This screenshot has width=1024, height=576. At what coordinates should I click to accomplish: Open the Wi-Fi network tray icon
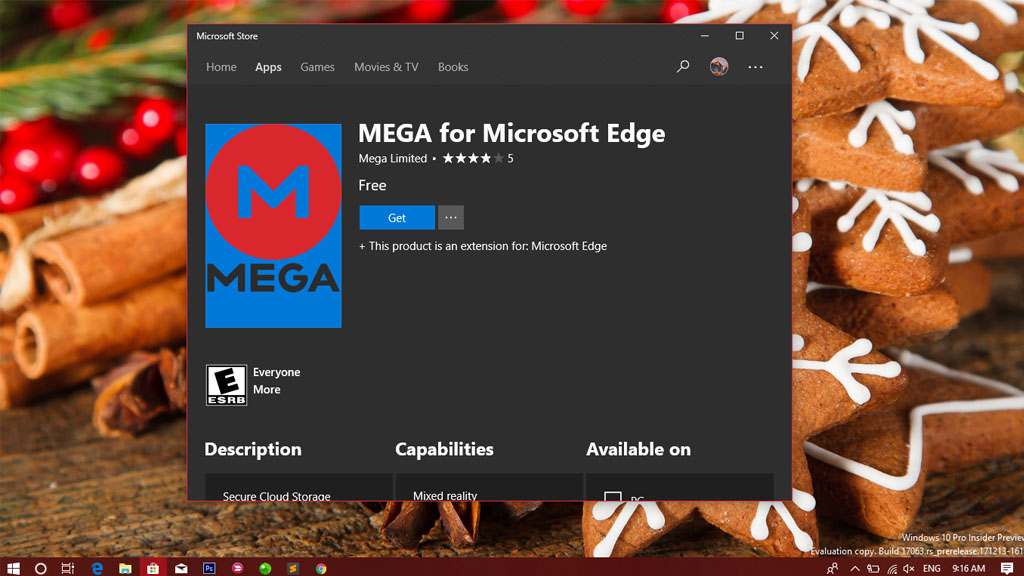tap(891, 569)
